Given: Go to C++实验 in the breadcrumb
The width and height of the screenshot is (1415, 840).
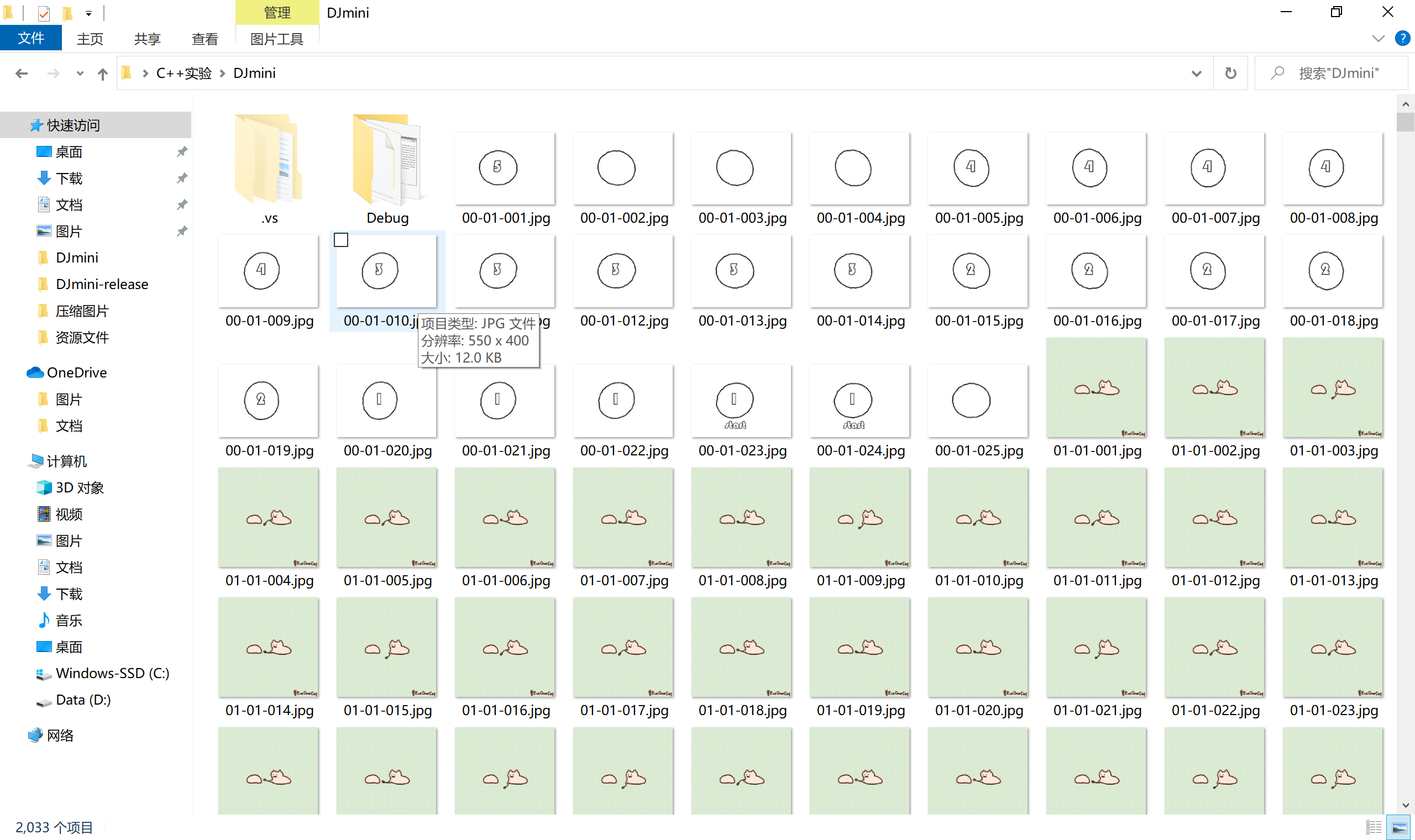Looking at the screenshot, I should 184,73.
